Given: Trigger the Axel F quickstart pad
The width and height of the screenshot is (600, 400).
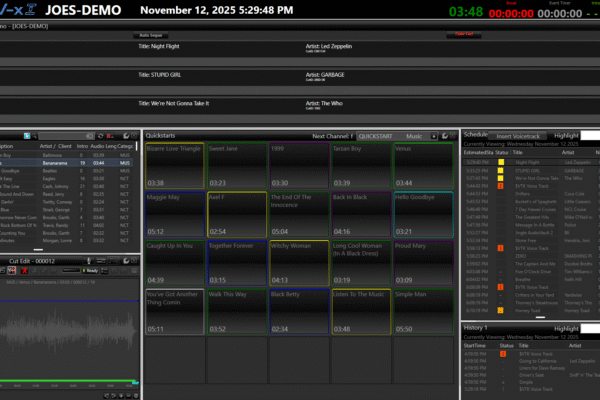Looking at the screenshot, I should pos(235,212).
